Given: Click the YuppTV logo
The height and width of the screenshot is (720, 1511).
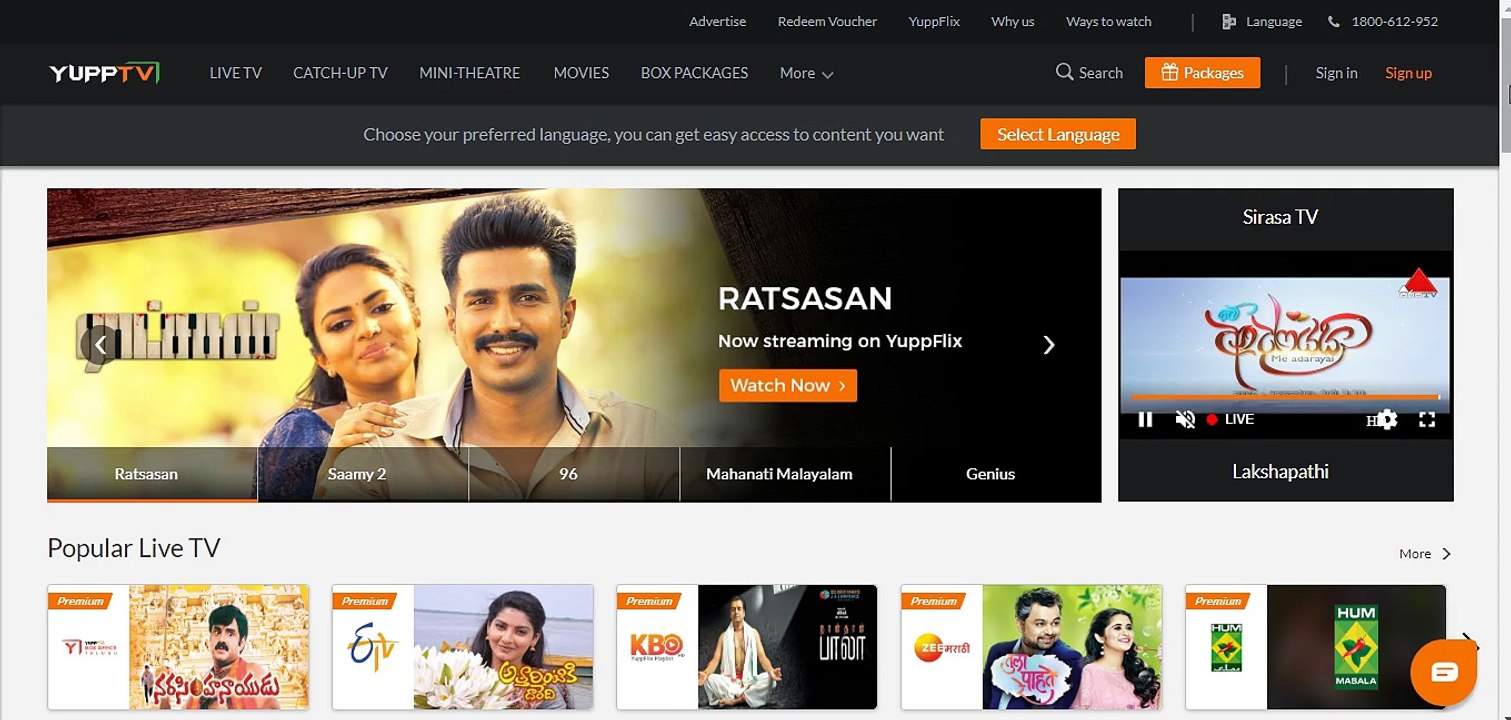Looking at the screenshot, I should (104, 73).
